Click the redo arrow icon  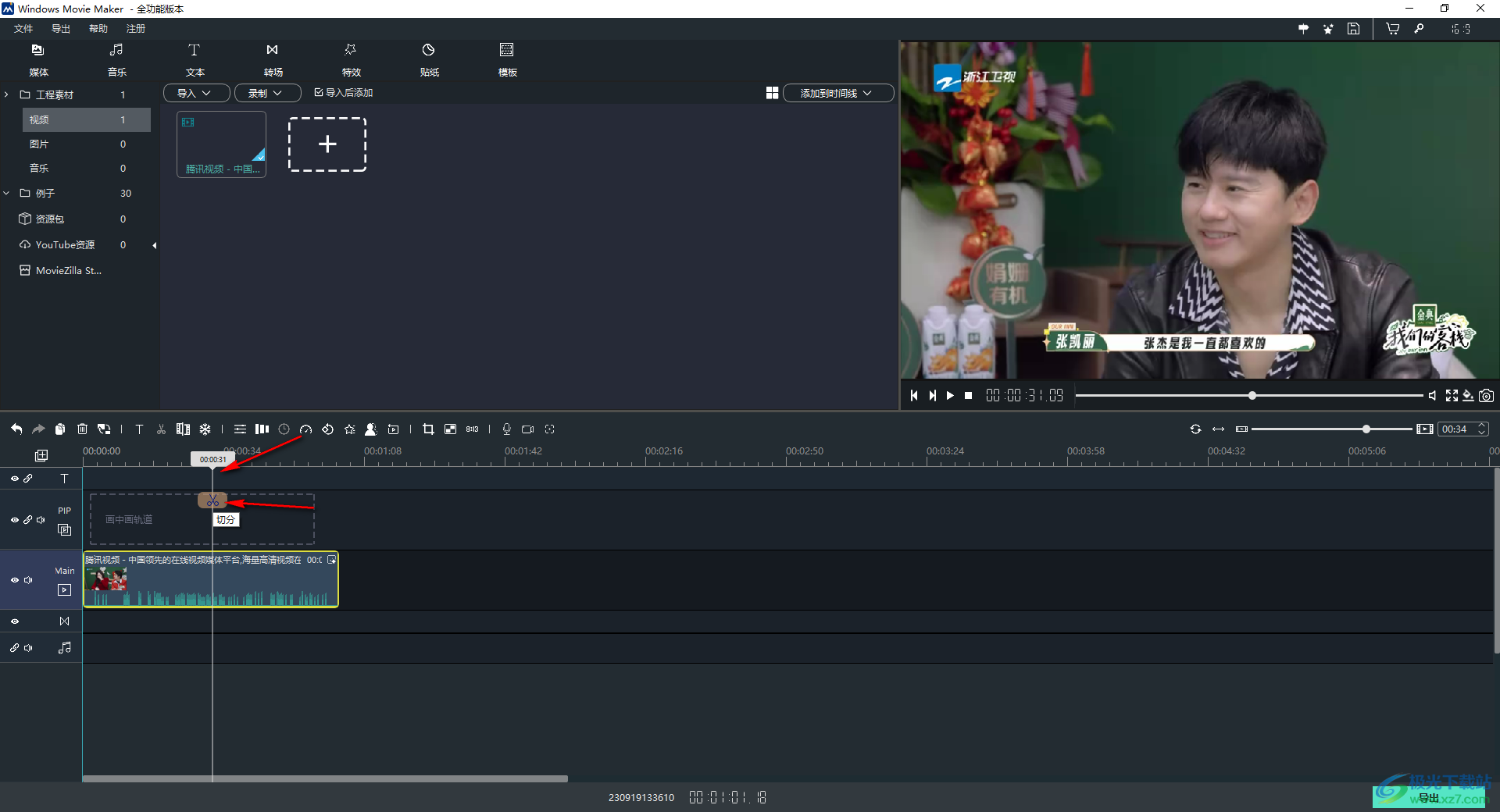[38, 429]
